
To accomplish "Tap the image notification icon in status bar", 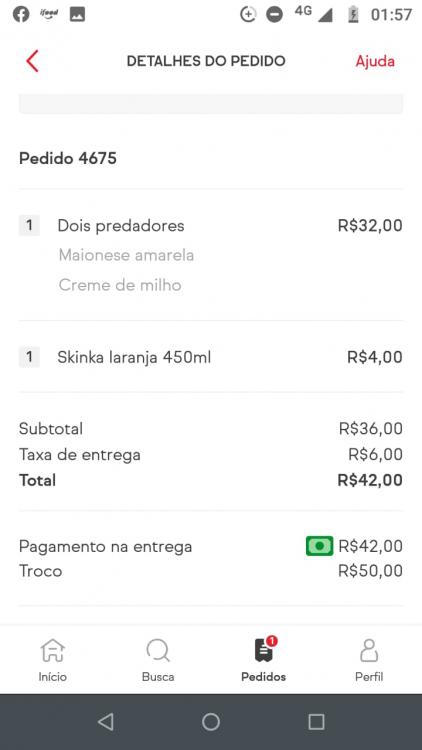I will [77, 14].
